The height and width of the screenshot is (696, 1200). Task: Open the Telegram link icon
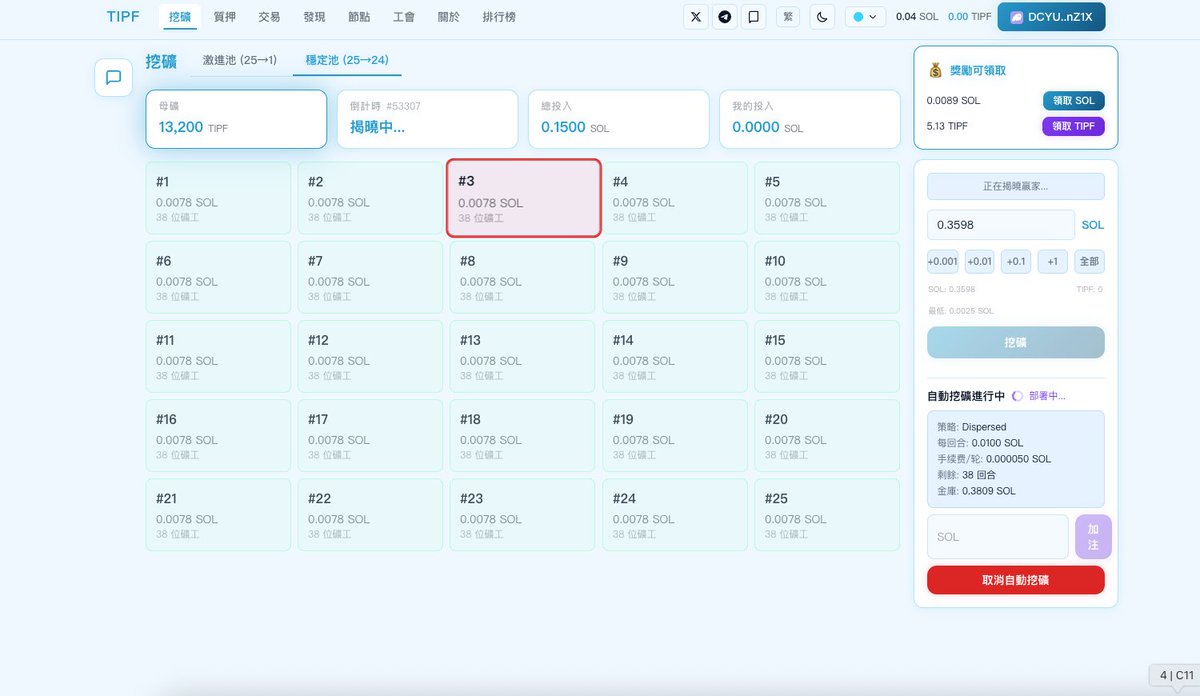click(x=725, y=17)
